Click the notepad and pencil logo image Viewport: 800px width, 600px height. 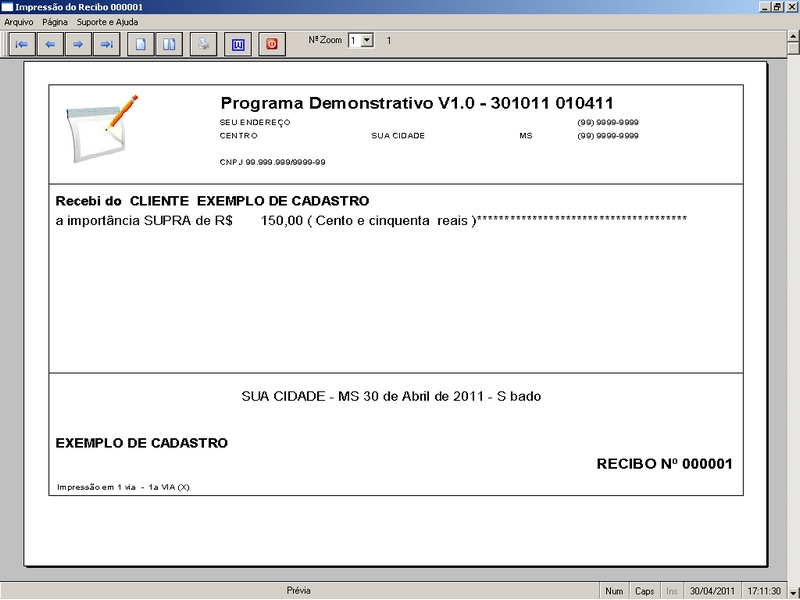pos(102,129)
